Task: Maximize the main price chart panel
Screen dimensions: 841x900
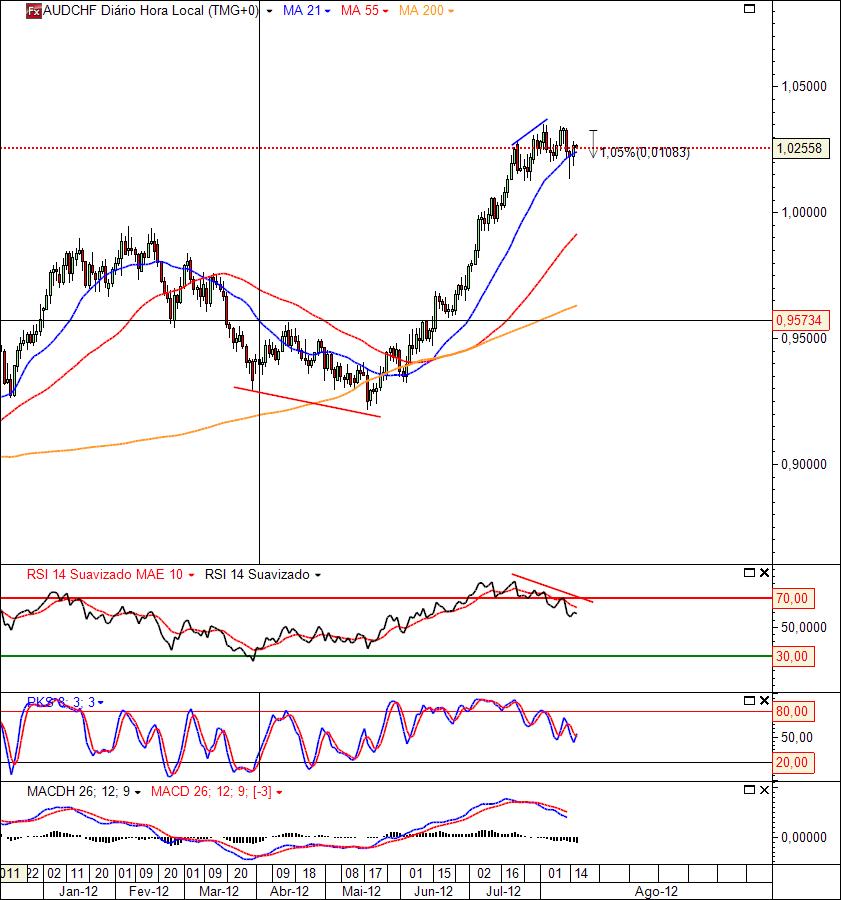Action: pyautogui.click(x=749, y=9)
